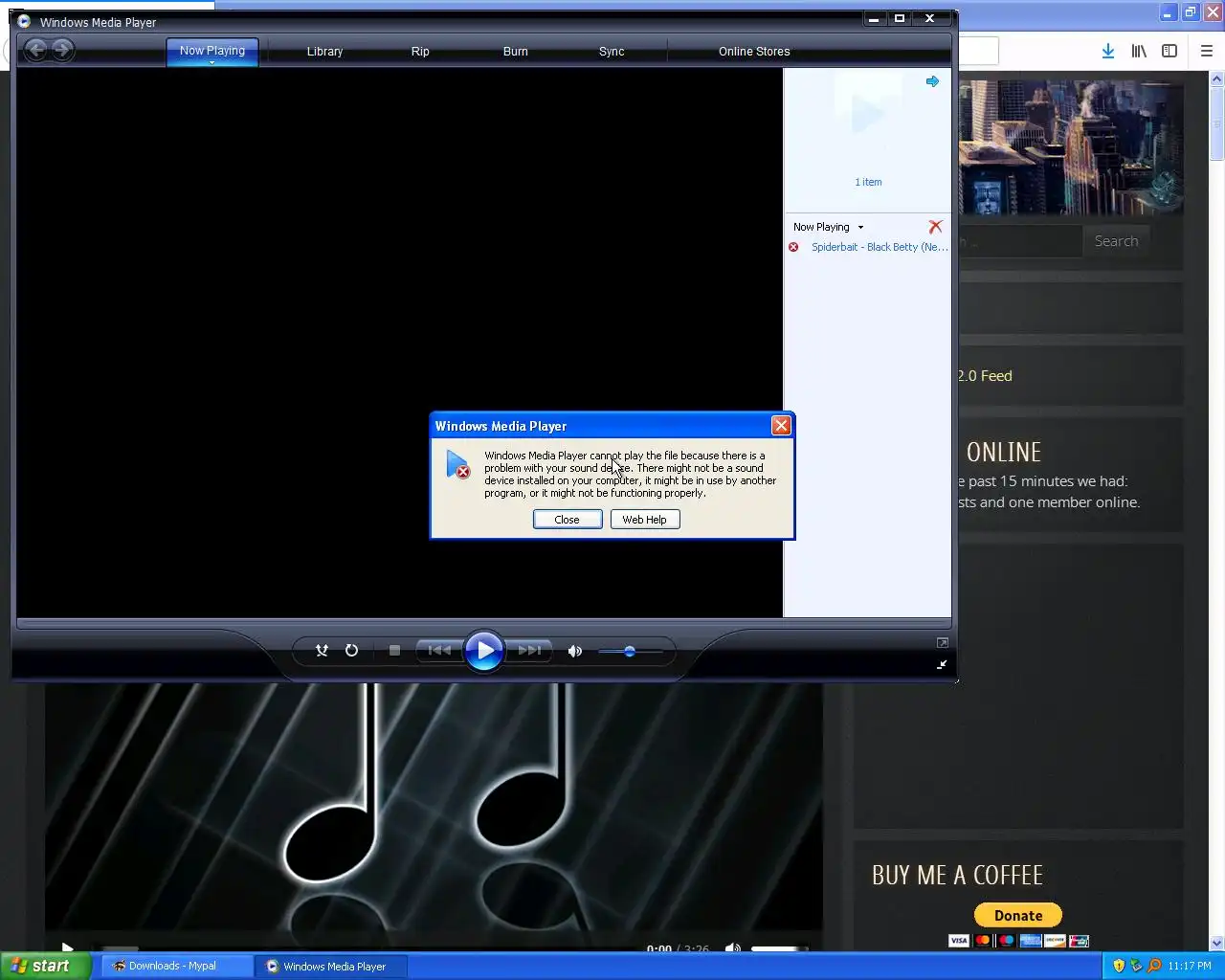Go to previous track in Media Player
The image size is (1225, 980).
tap(439, 651)
